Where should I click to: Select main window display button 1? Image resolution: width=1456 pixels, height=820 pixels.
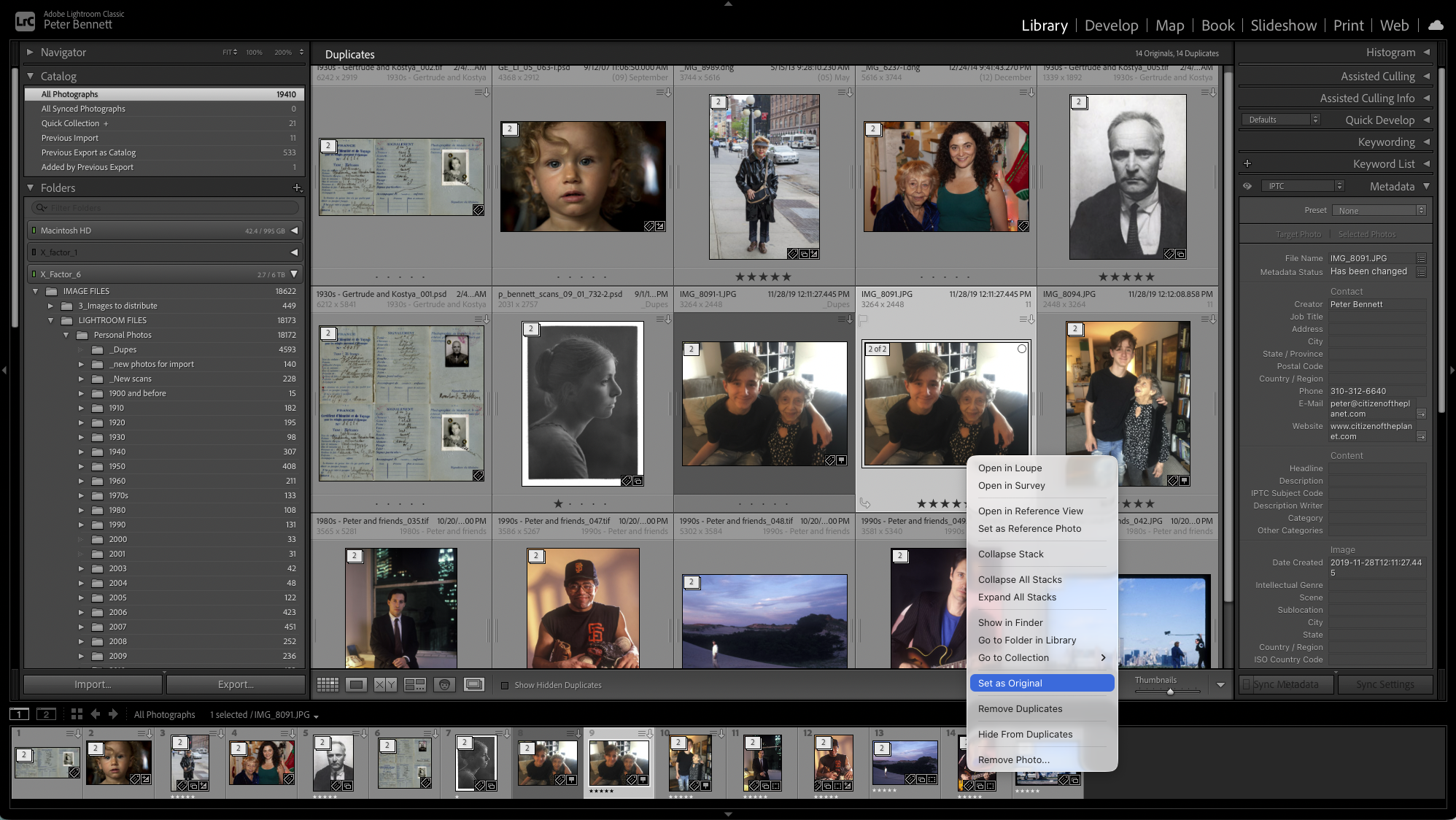[x=19, y=714]
